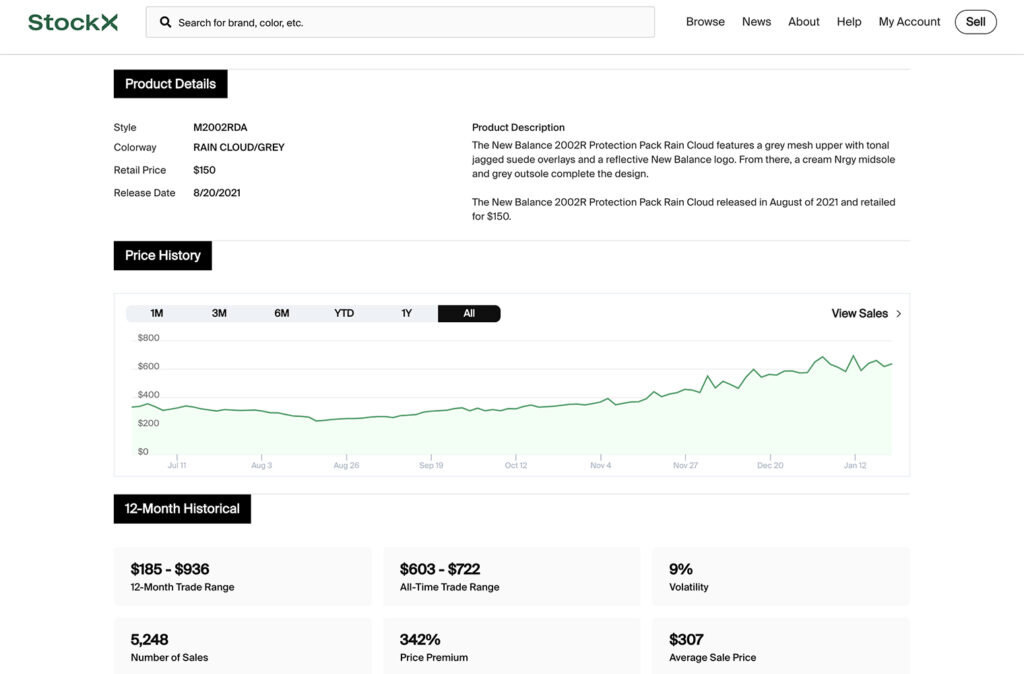The image size is (1024, 674).
Task: Click the Sep 19 chart axis marker
Action: 431,465
